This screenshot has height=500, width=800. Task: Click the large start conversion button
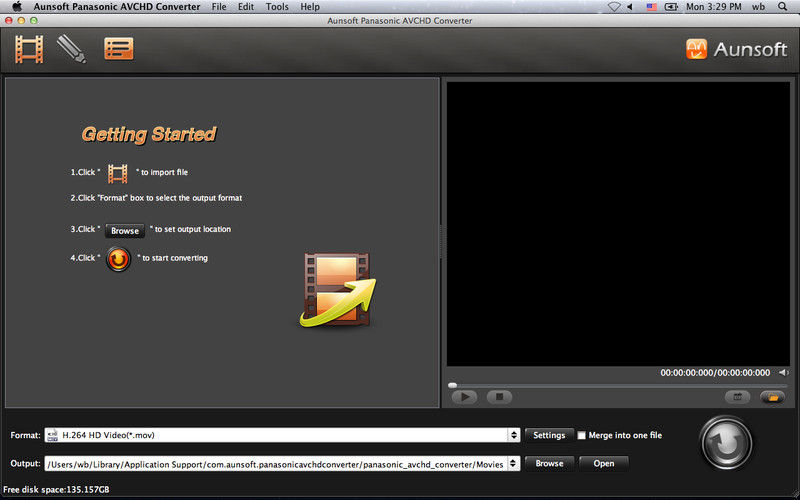pos(726,443)
